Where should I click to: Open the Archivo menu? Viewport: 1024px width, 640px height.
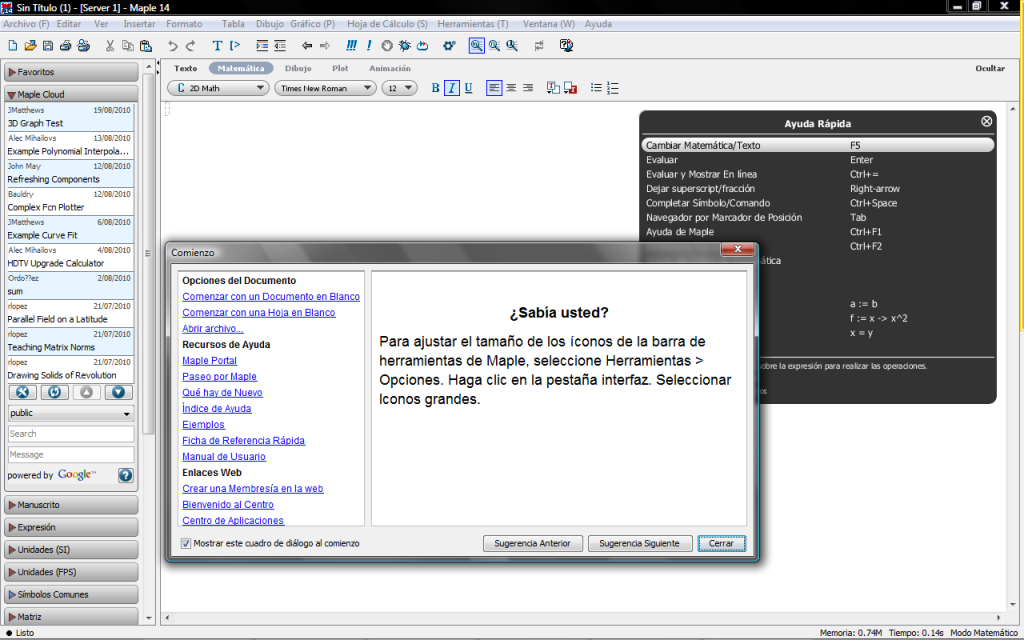click(26, 24)
